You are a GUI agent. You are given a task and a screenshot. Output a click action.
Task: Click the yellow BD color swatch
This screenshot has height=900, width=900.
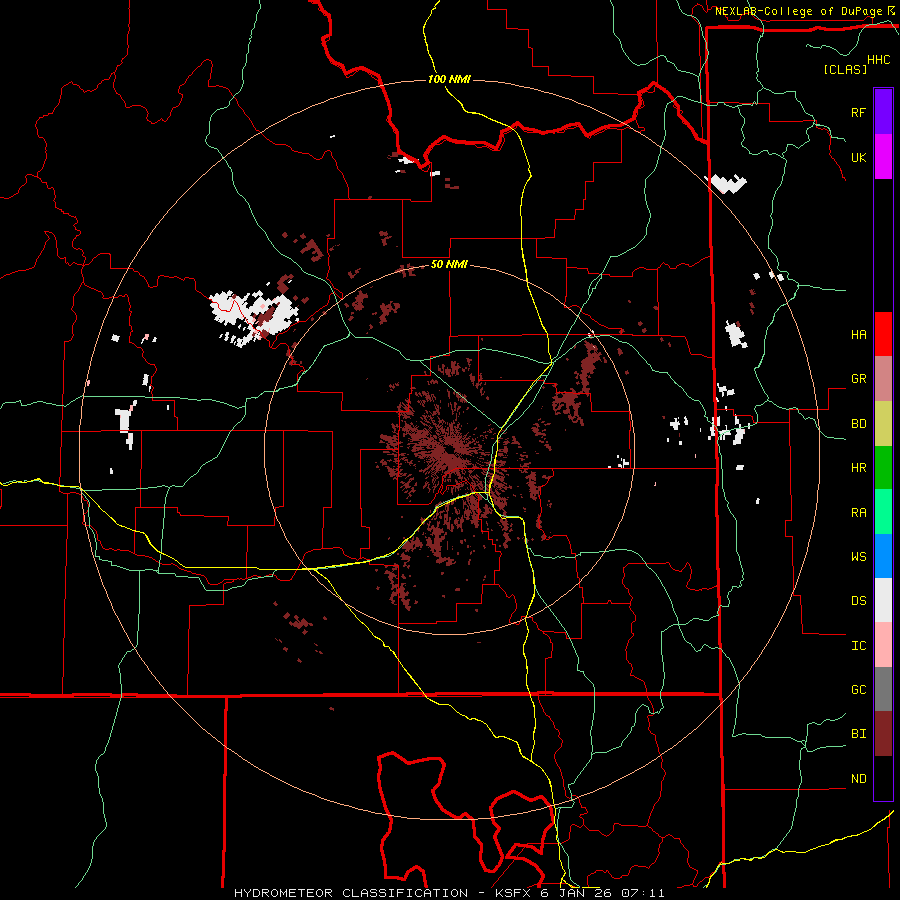pos(883,424)
